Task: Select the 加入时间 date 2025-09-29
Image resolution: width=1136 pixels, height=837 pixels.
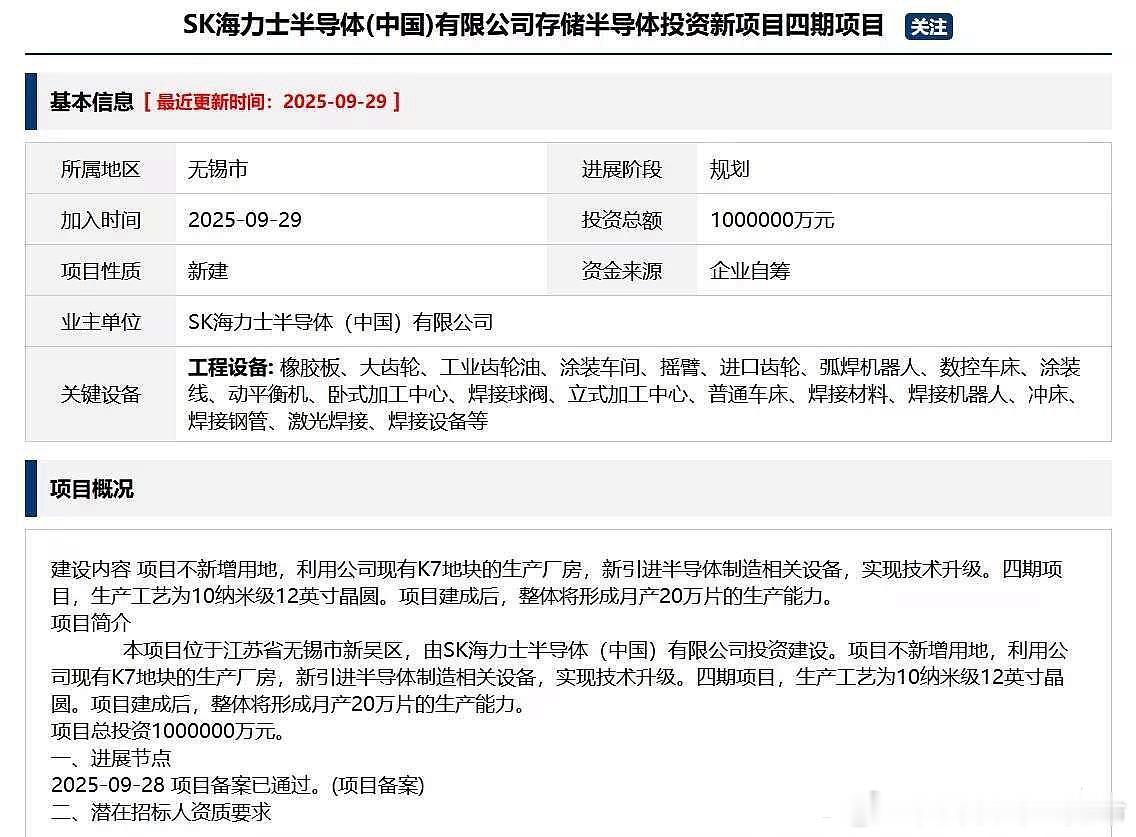Action: [x=245, y=220]
